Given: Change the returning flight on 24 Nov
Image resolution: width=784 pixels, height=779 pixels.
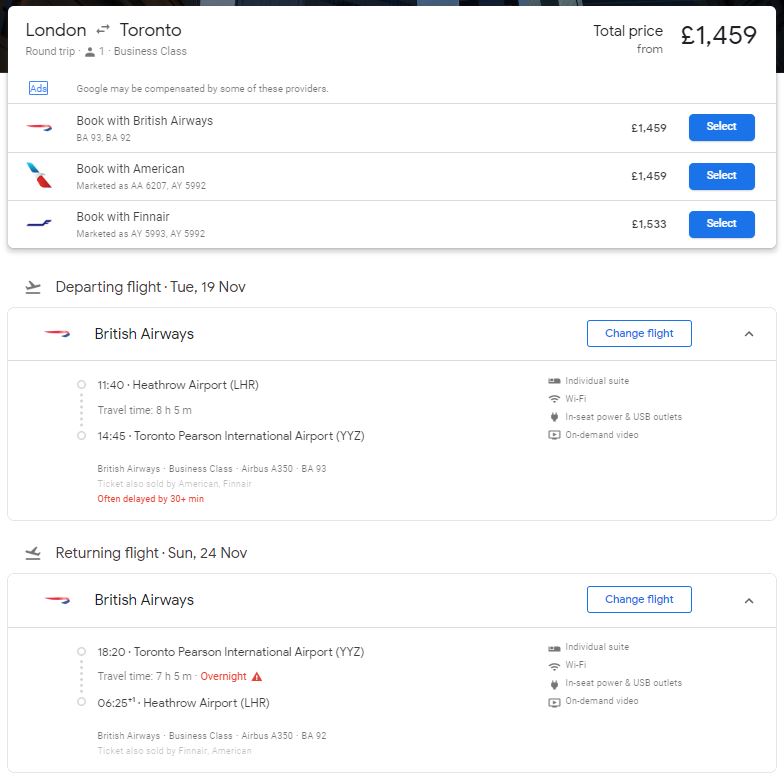Looking at the screenshot, I should coord(639,600).
